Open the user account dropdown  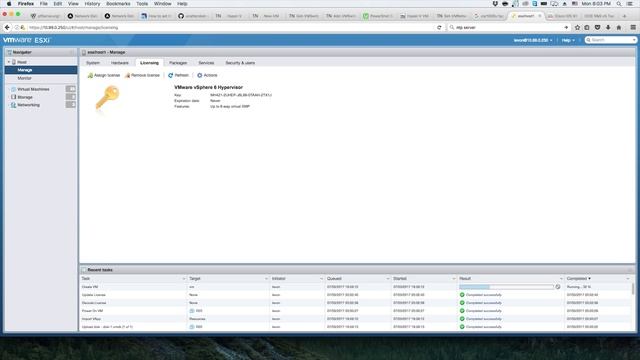[x=533, y=40]
